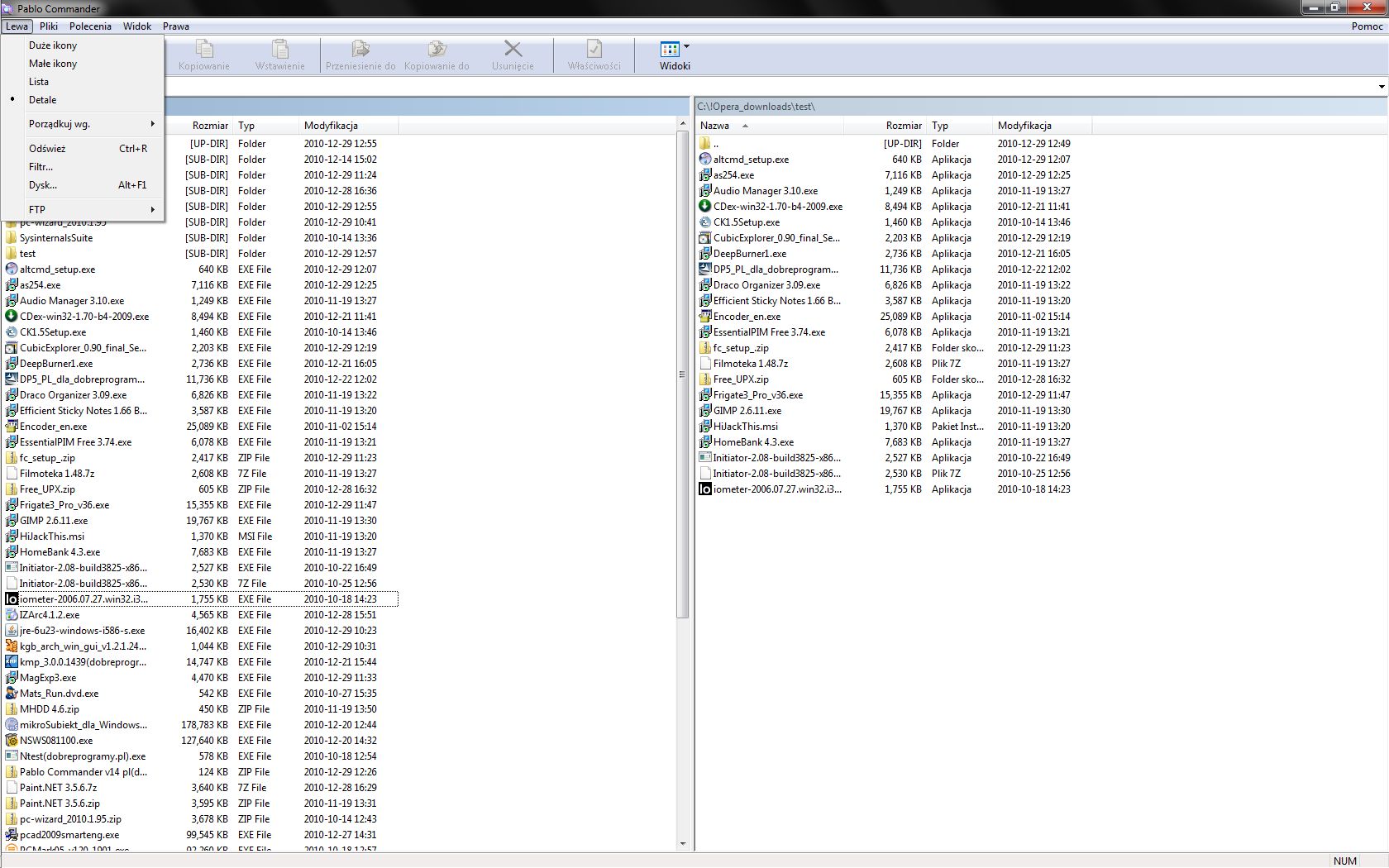Select the test folder icon in left panel
This screenshot has height=868, width=1389.
tap(12, 254)
